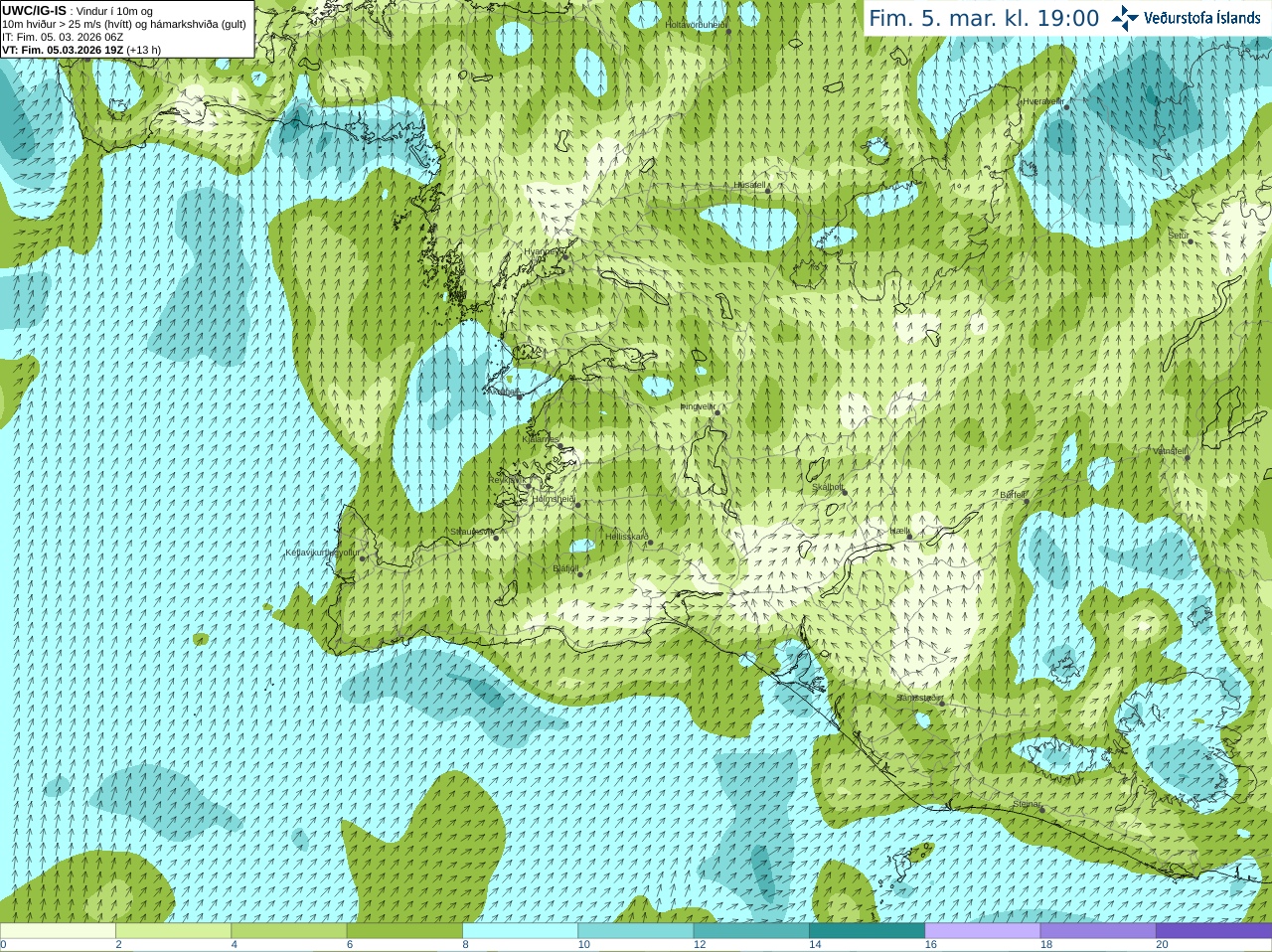Click the 4–6 m/s green legend swatch
1272x952 pixels.
[x=289, y=930]
